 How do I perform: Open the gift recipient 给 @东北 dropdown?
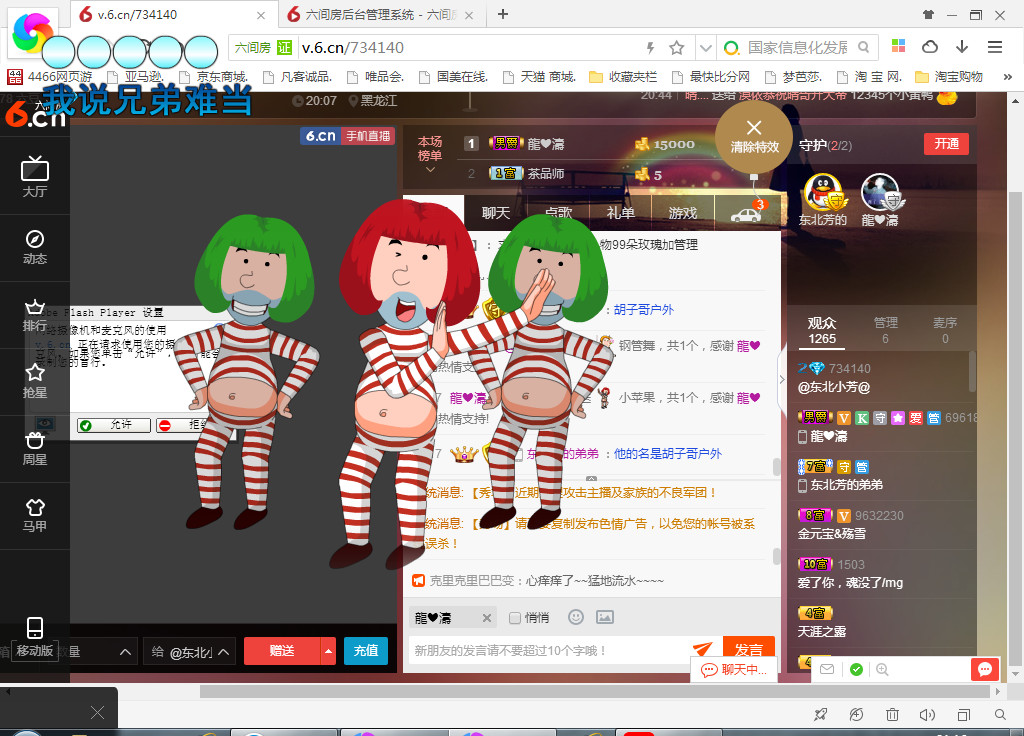[189, 651]
